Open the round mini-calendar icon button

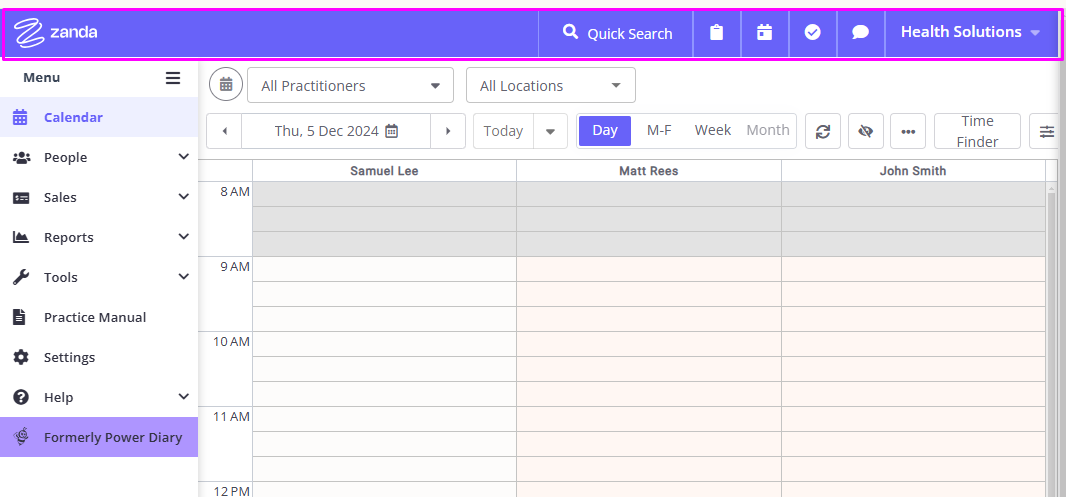click(x=226, y=85)
